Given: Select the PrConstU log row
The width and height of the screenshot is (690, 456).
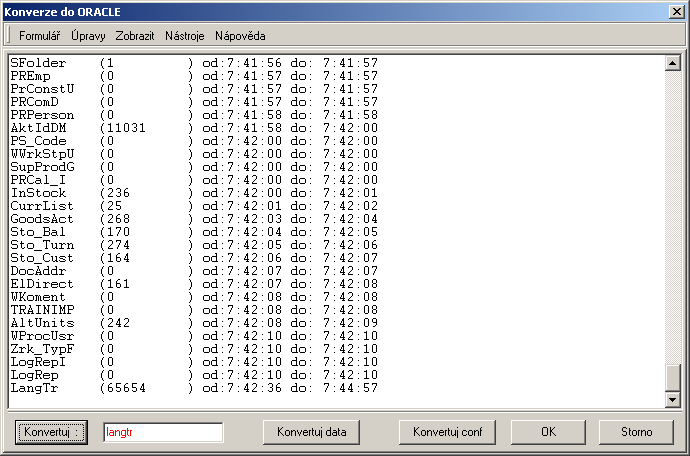Looking at the screenshot, I should coord(194,89).
